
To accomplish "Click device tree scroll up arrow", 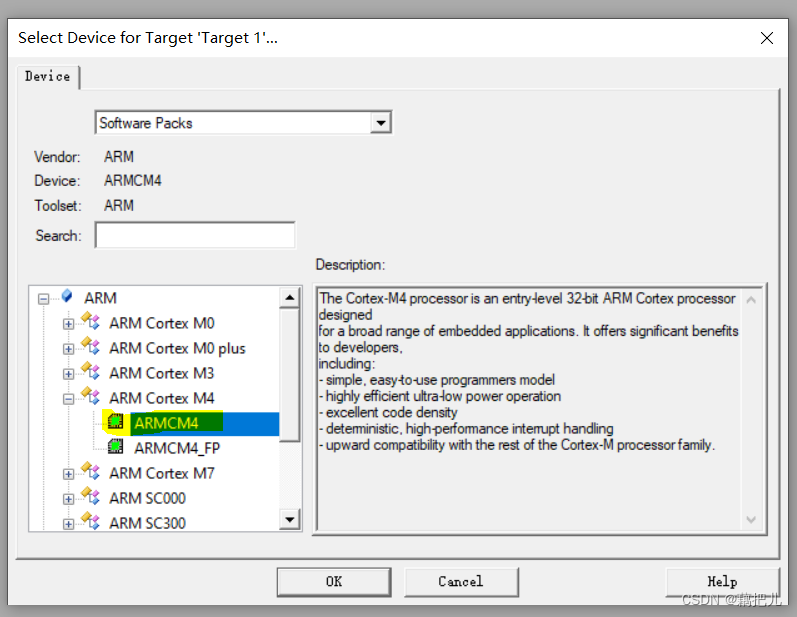I will pyautogui.click(x=290, y=297).
